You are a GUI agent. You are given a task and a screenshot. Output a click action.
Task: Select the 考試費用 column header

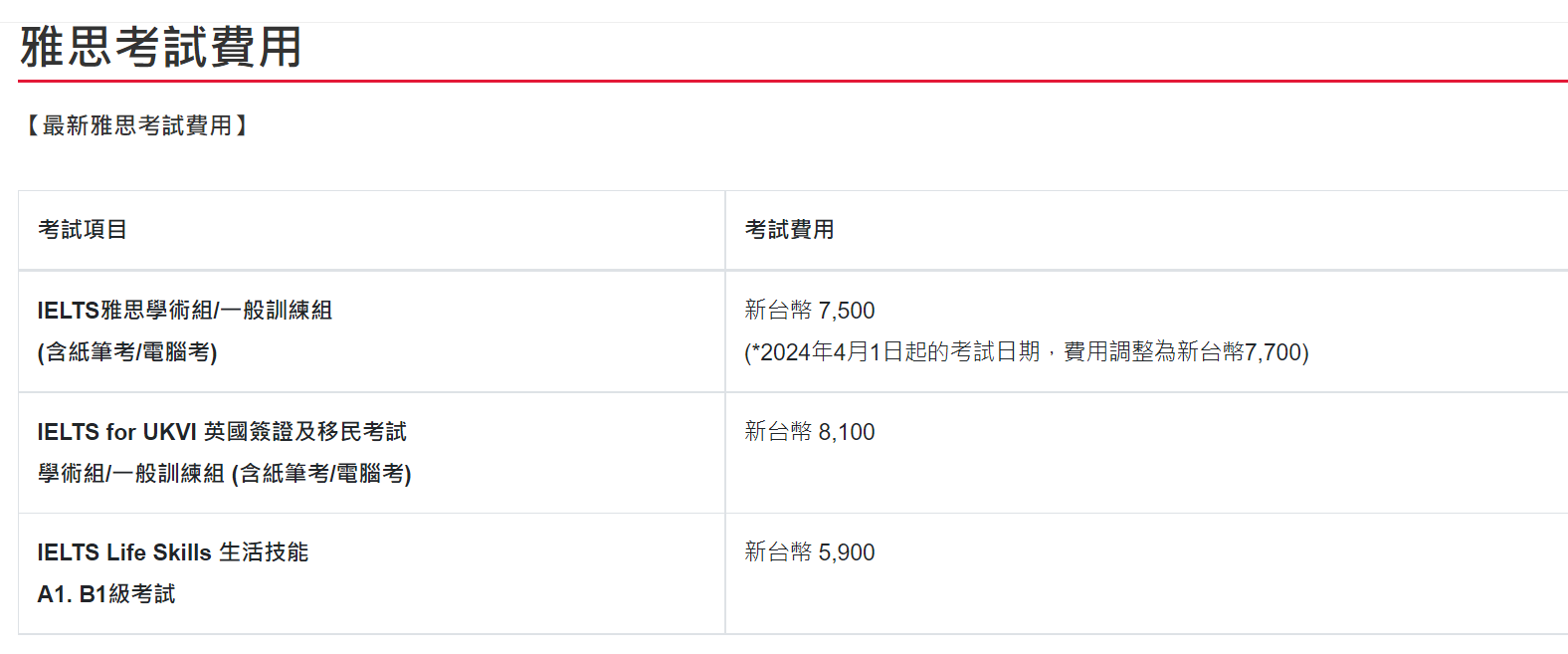pyautogui.click(x=789, y=230)
